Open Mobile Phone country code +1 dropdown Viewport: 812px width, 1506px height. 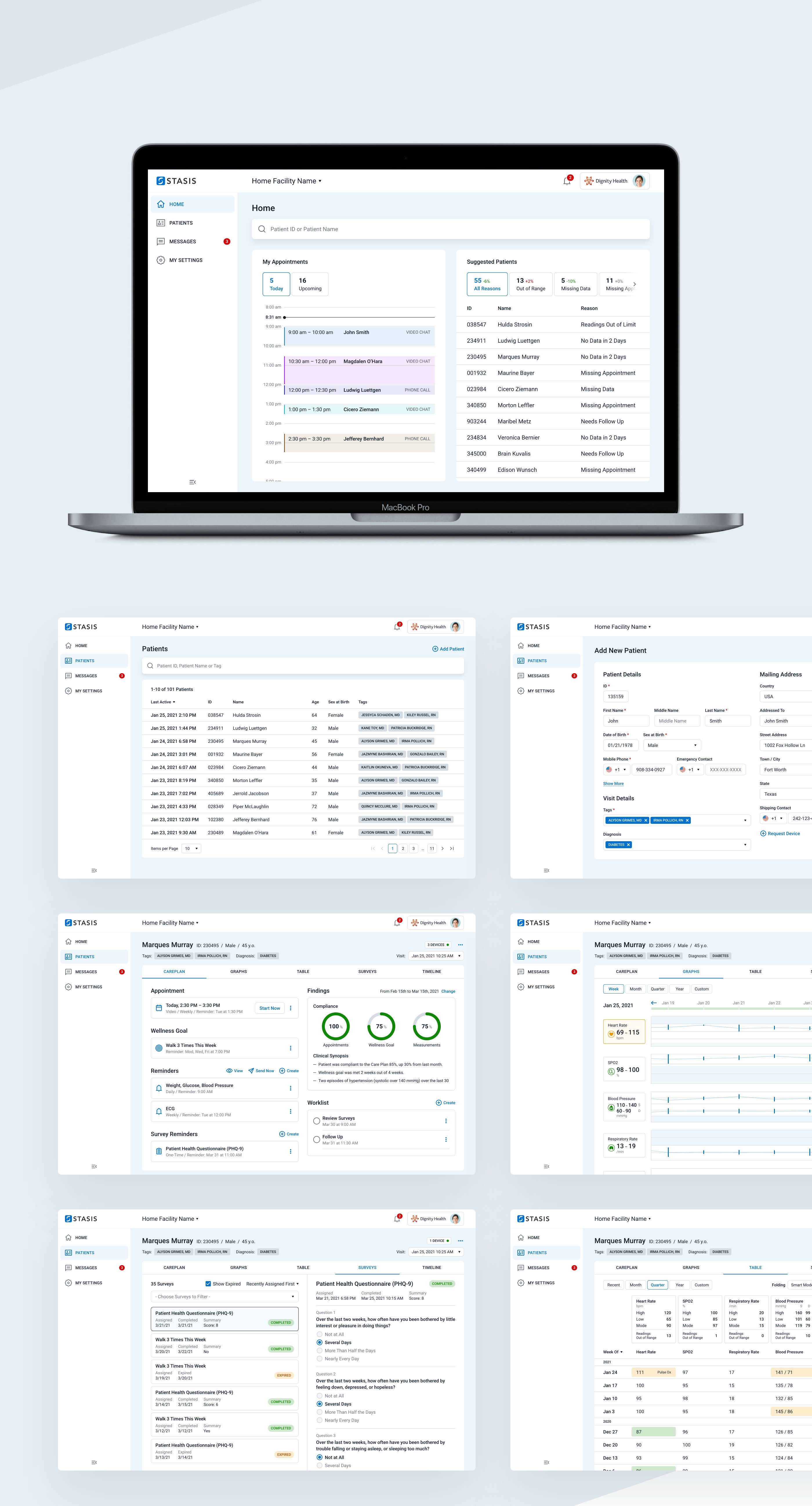coord(616,769)
